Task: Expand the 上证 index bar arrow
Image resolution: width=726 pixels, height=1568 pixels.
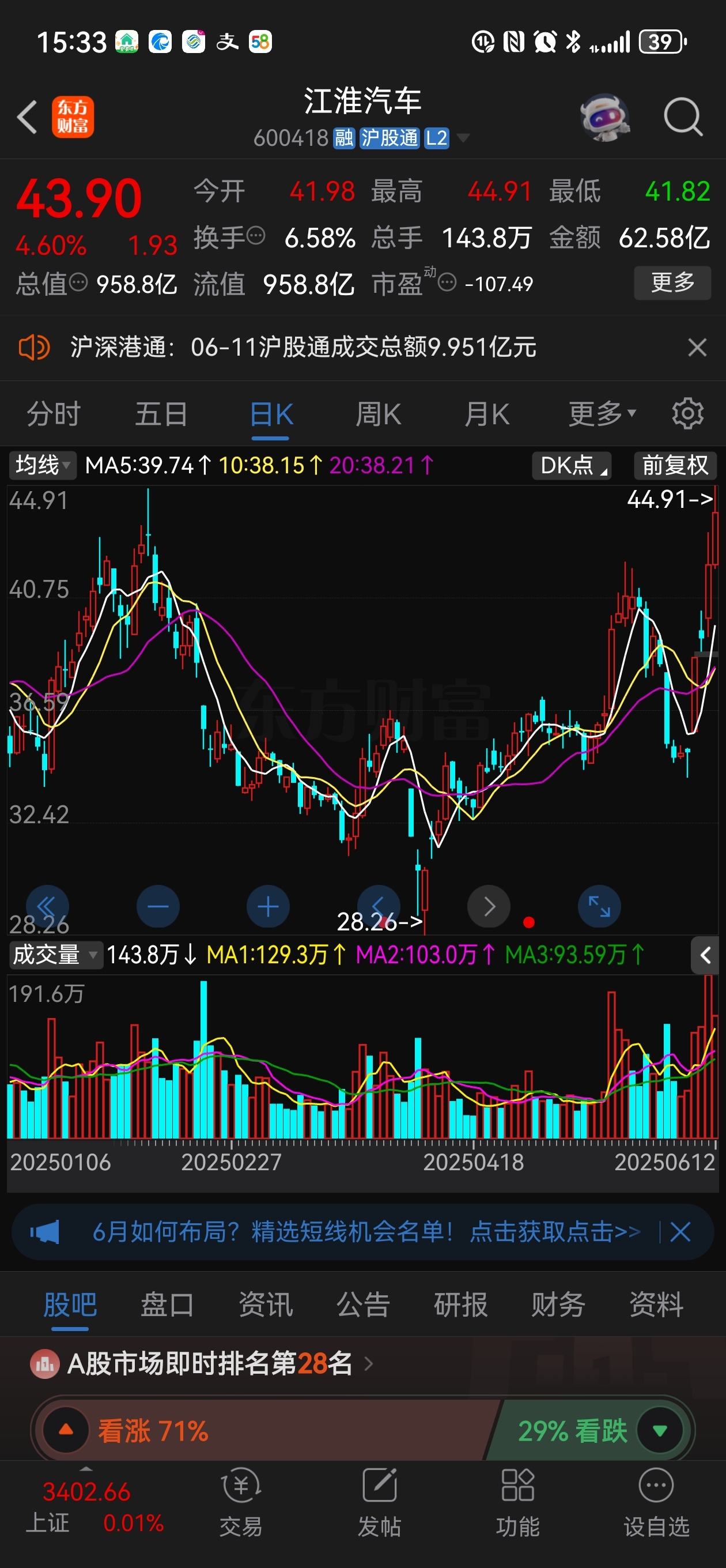Action: [86, 1469]
